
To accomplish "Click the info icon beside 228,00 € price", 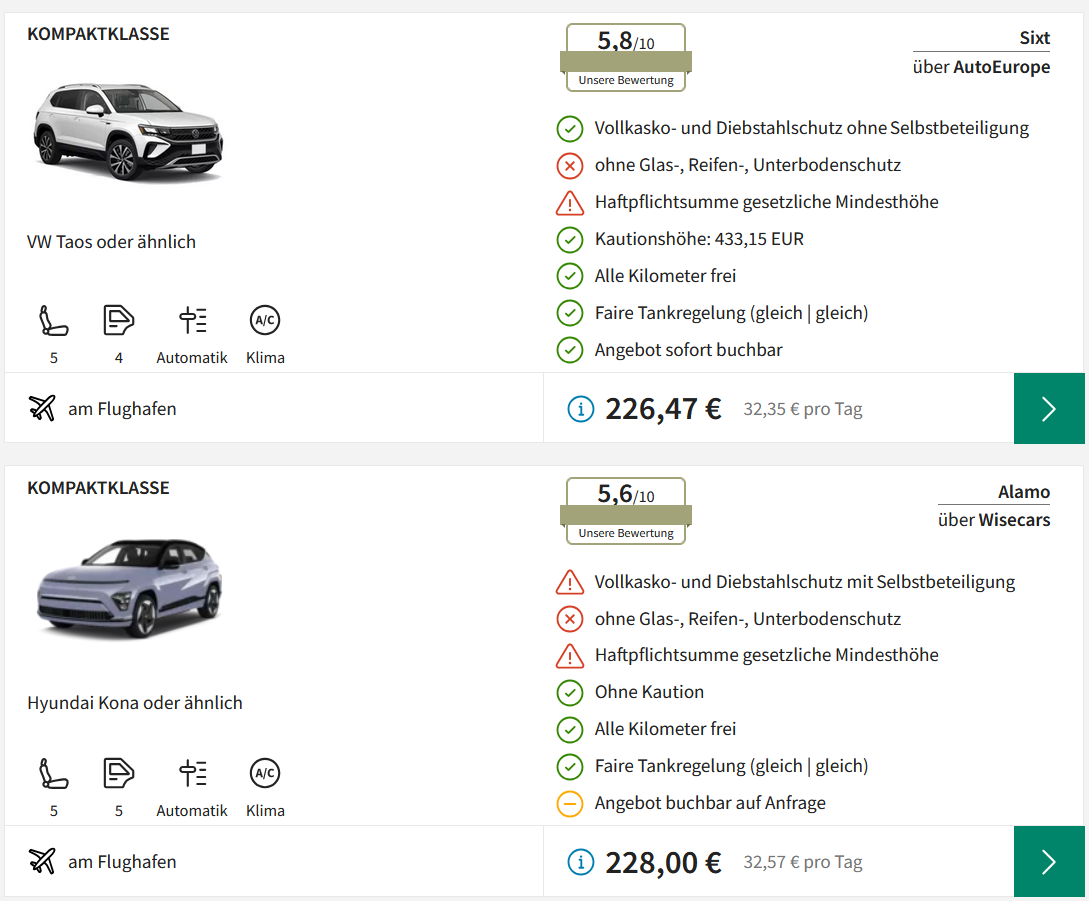I will pyautogui.click(x=580, y=862).
